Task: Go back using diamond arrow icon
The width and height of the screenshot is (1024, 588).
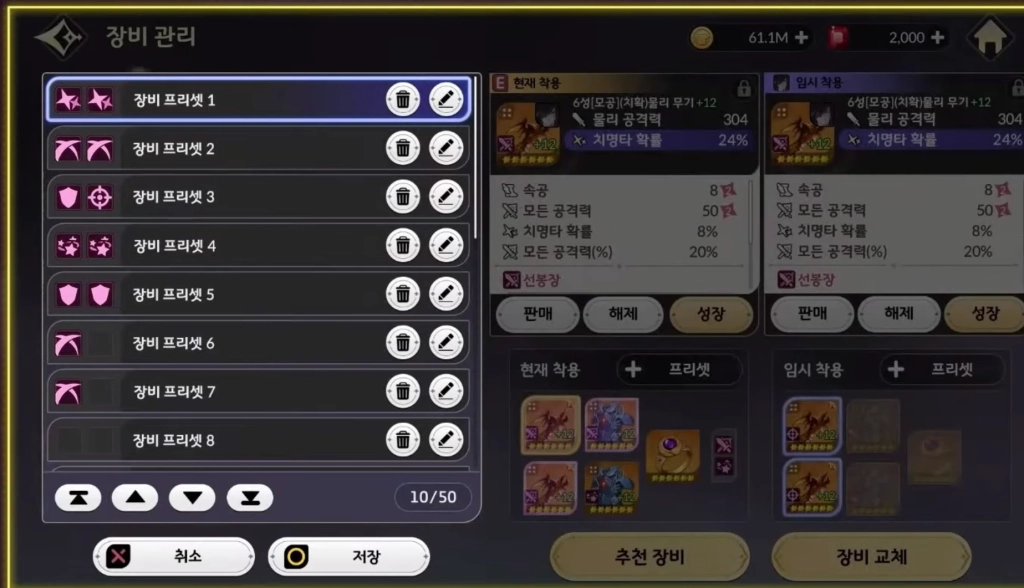Action: [x=60, y=37]
